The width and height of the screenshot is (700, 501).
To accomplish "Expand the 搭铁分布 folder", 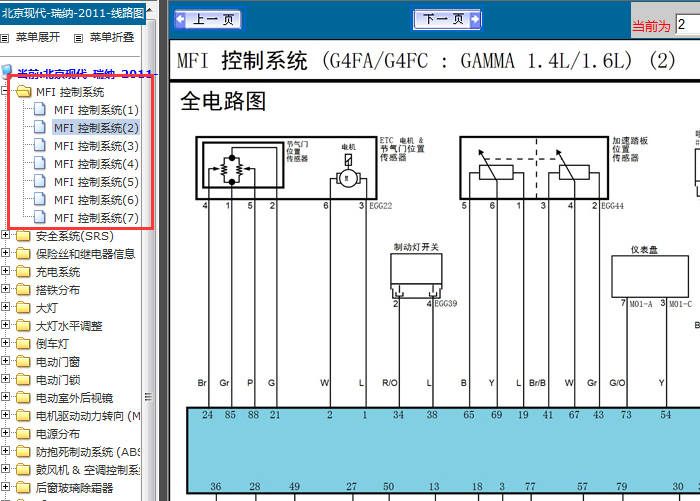I will [x=5, y=288].
